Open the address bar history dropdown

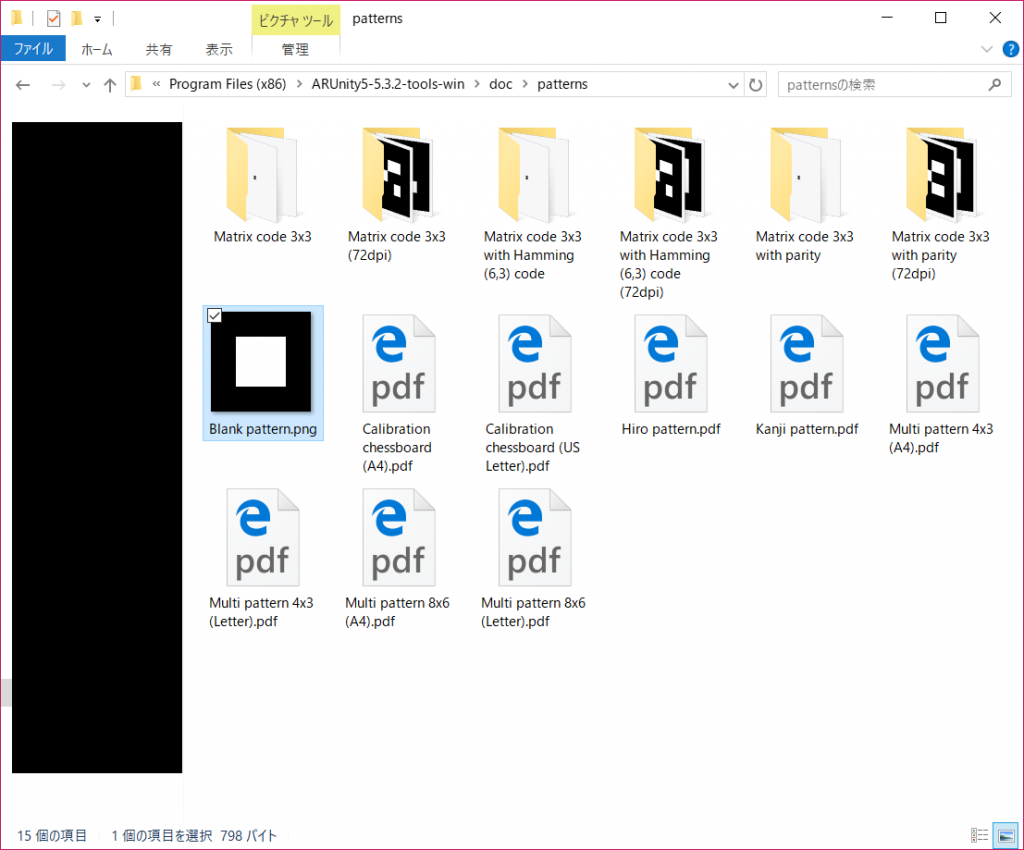click(x=733, y=84)
